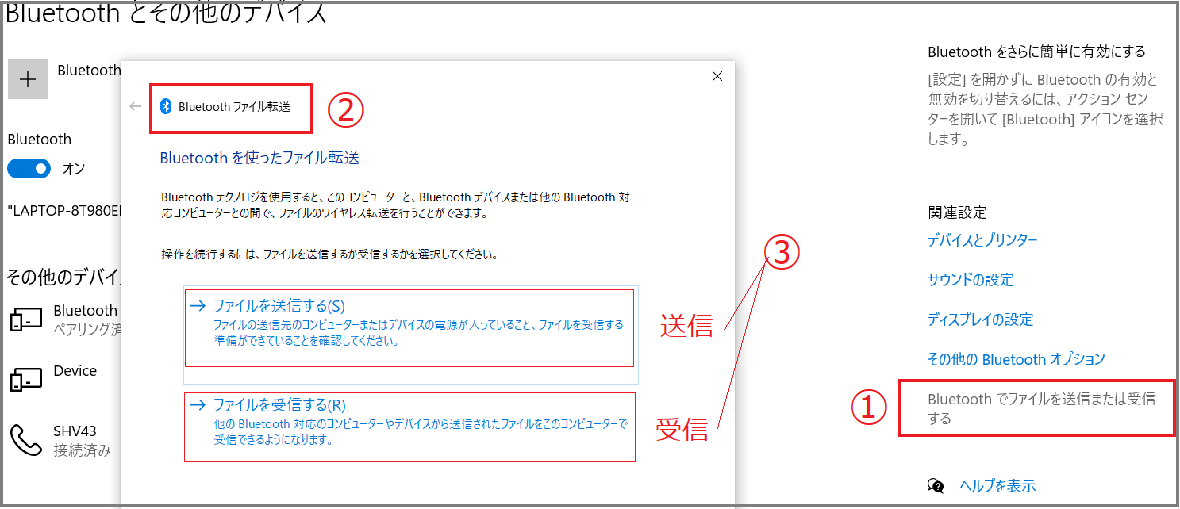Image resolution: width=1180 pixels, height=509 pixels.
Task: Click the LAPTOP-8T980 computer name text
Action: [x=64, y=209]
